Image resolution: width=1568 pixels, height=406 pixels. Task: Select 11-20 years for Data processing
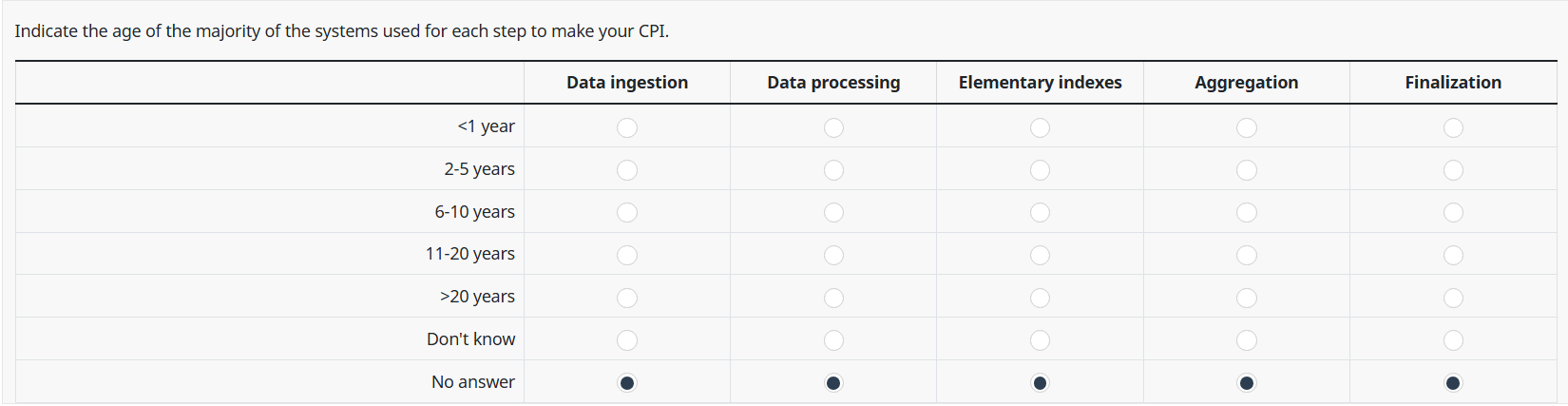(x=833, y=255)
